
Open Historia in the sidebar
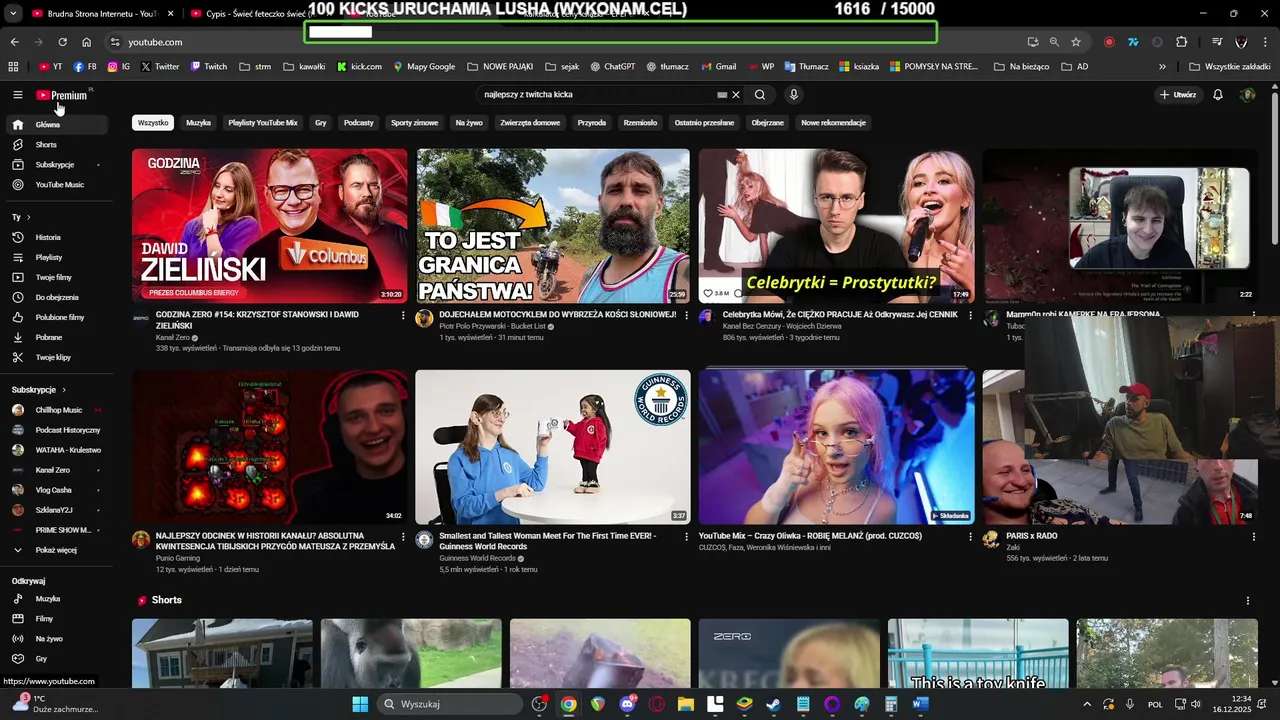(x=56, y=238)
